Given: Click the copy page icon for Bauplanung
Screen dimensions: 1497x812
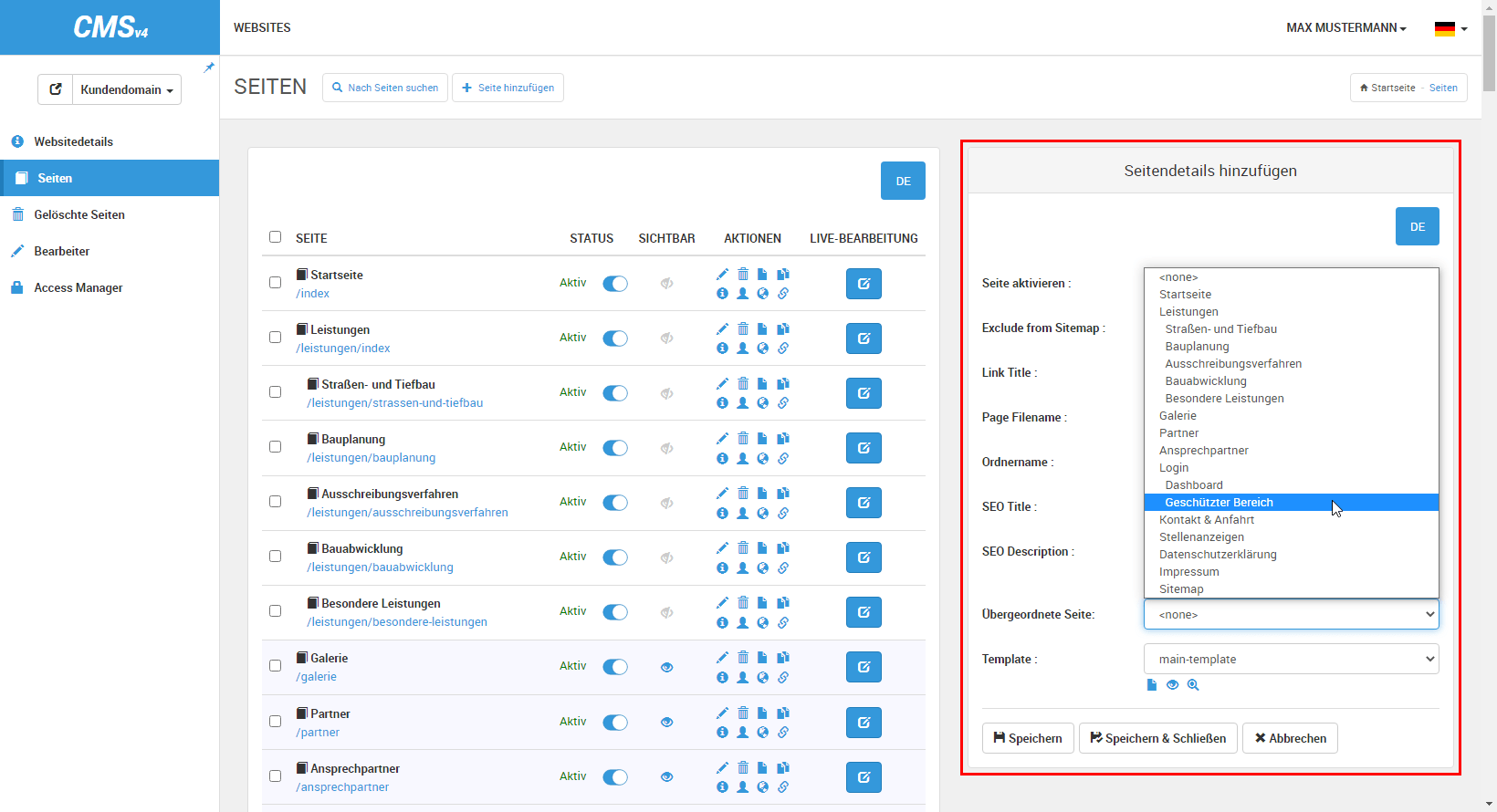Looking at the screenshot, I should (x=783, y=438).
